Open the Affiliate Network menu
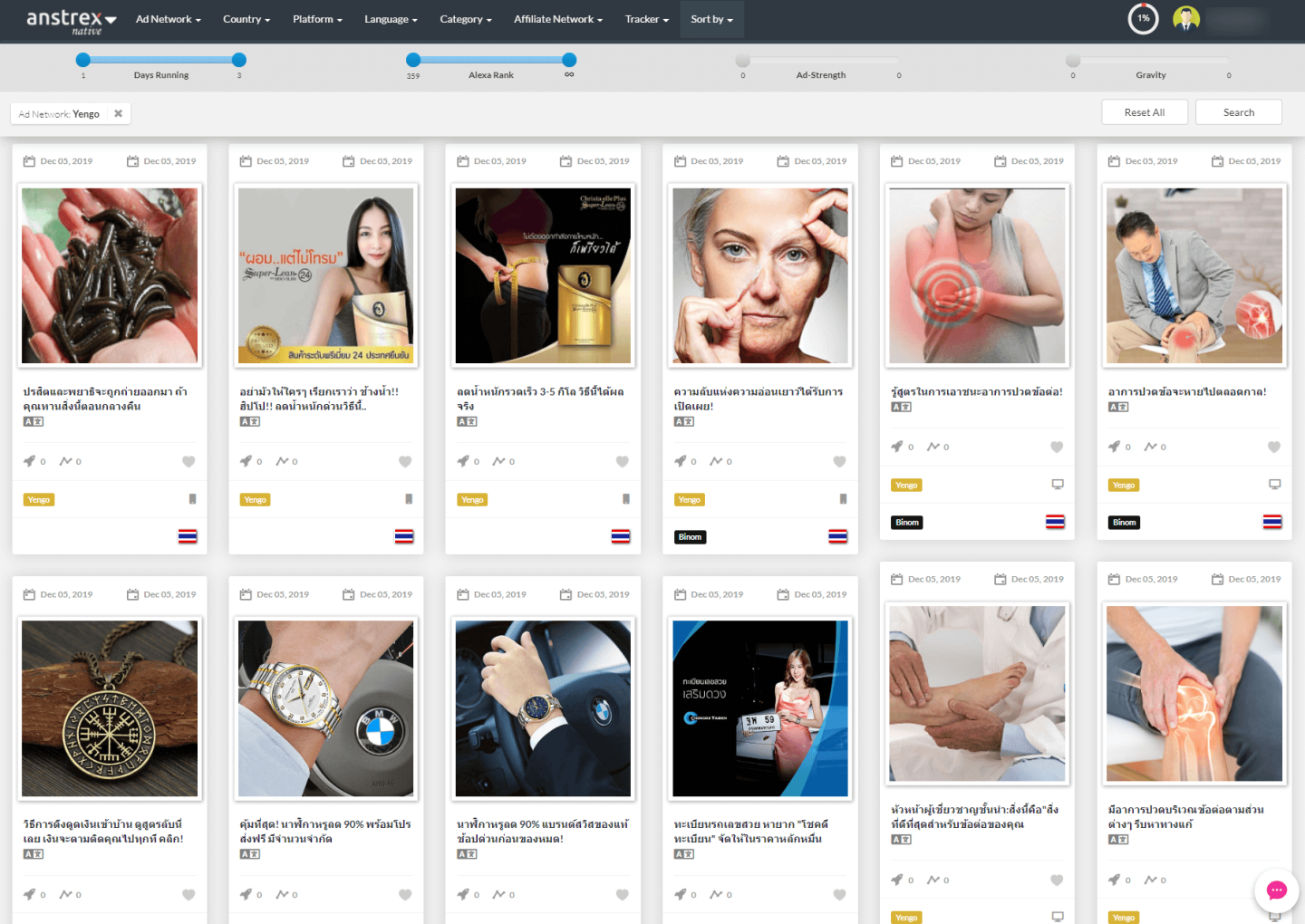The image size is (1305, 924). pos(557,19)
